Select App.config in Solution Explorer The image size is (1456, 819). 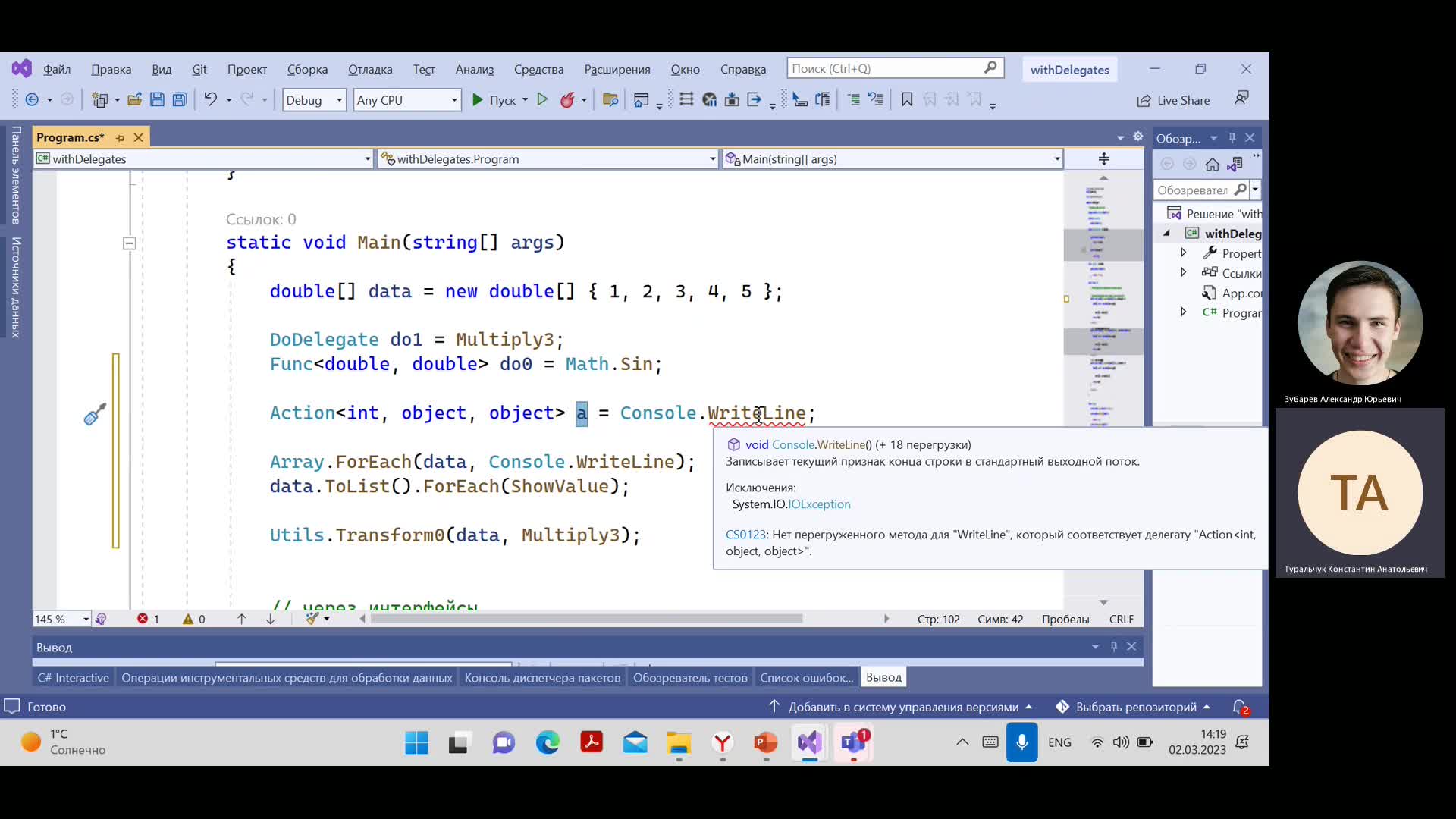(1232, 293)
